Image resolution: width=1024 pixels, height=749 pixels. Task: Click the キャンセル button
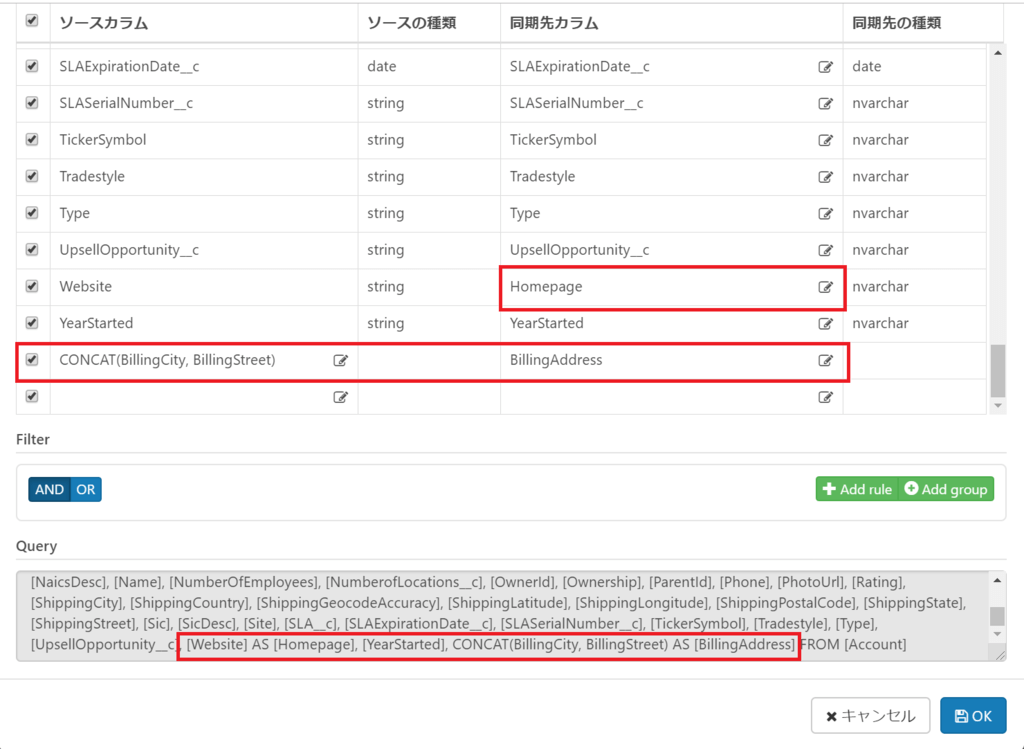(870, 716)
